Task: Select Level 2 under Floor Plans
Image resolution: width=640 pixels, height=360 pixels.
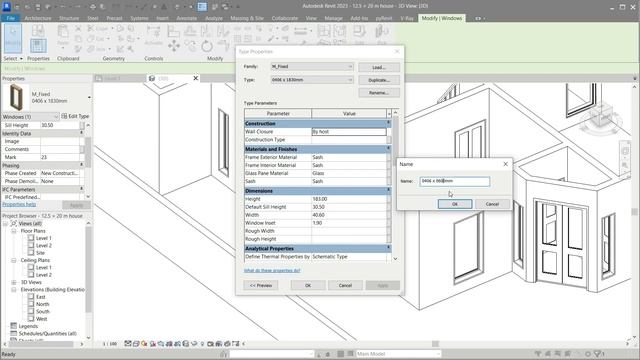Action: [x=44, y=245]
